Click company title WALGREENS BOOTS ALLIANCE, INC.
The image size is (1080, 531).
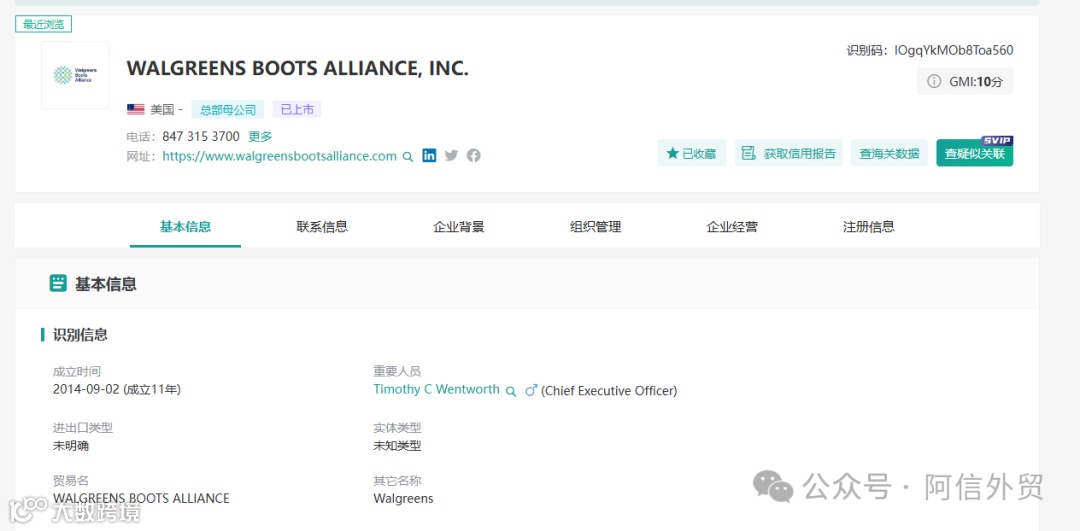(x=298, y=69)
